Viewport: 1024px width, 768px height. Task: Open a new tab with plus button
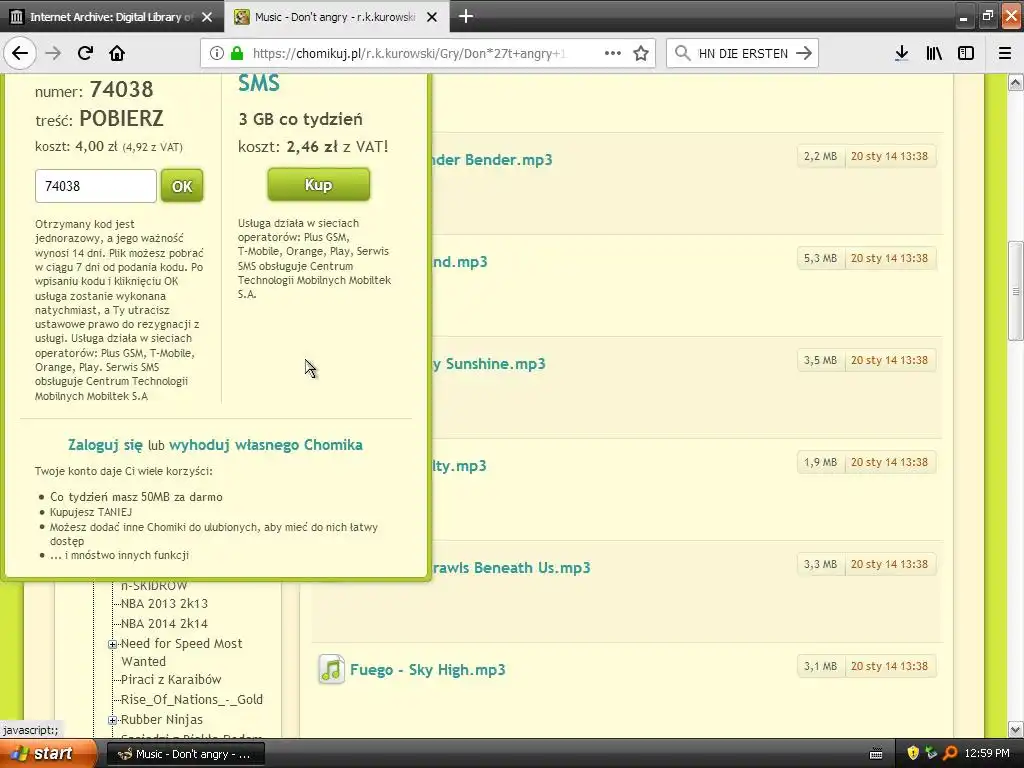466,16
